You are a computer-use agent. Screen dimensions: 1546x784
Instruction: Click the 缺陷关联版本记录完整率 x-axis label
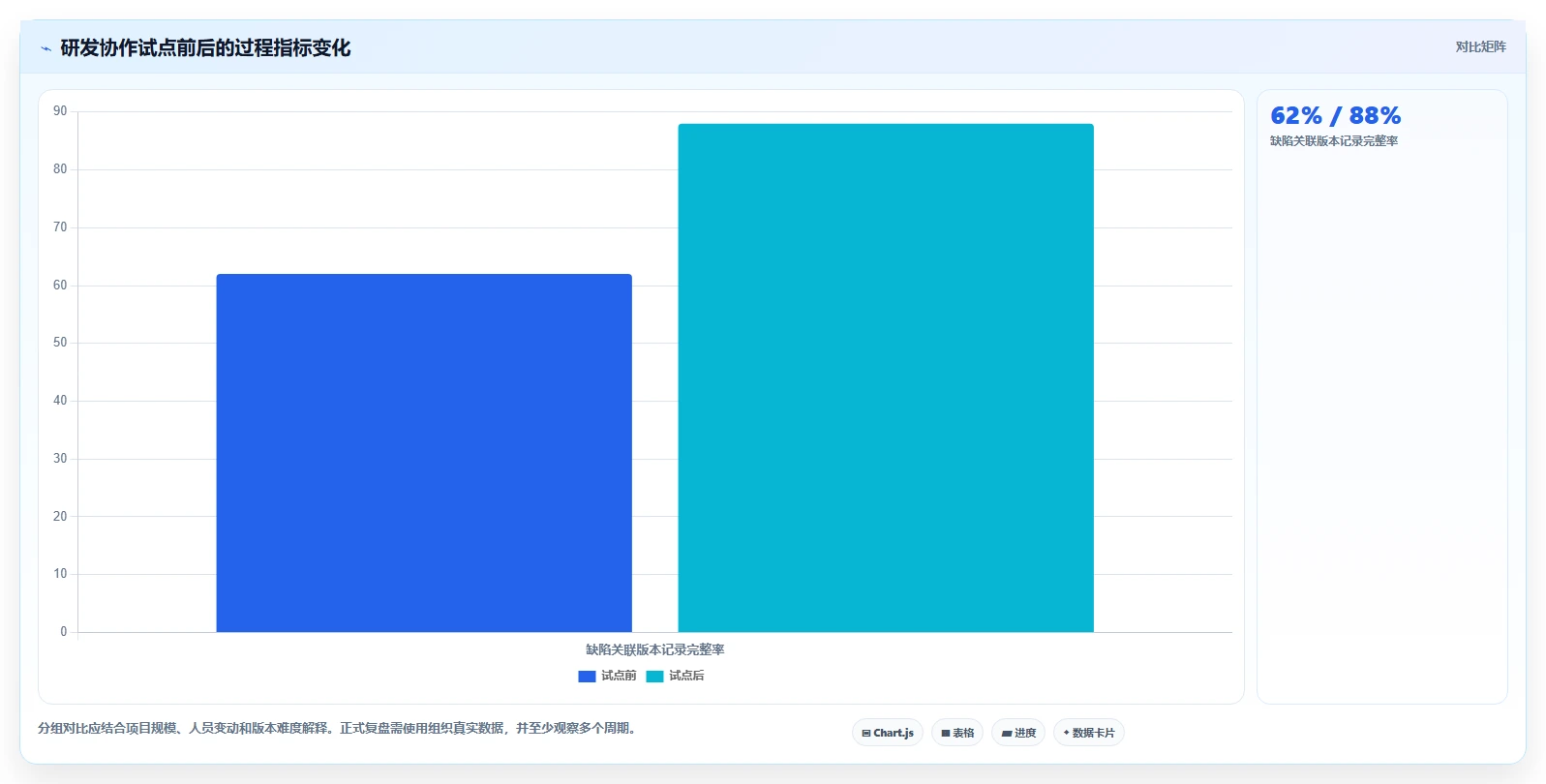pos(655,649)
